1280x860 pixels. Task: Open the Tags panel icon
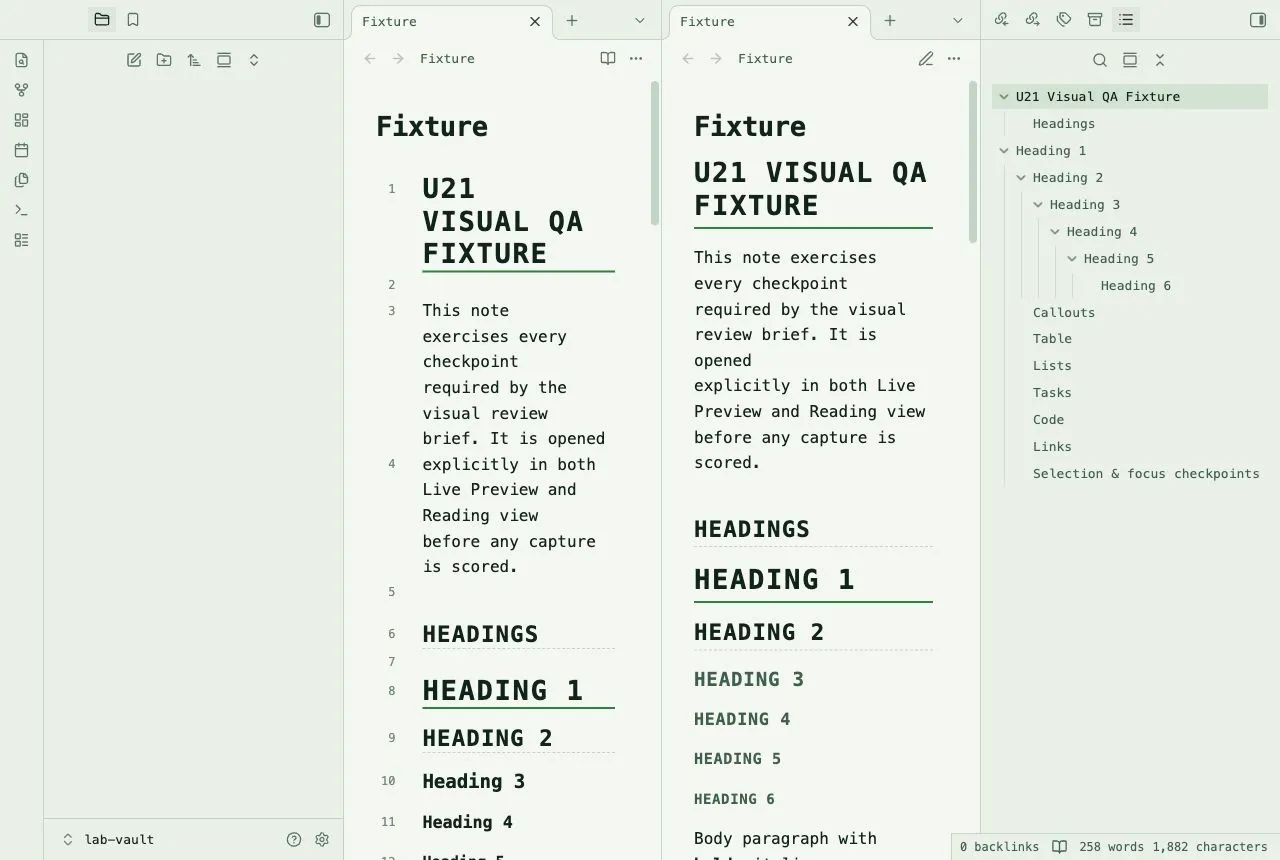pos(1064,20)
